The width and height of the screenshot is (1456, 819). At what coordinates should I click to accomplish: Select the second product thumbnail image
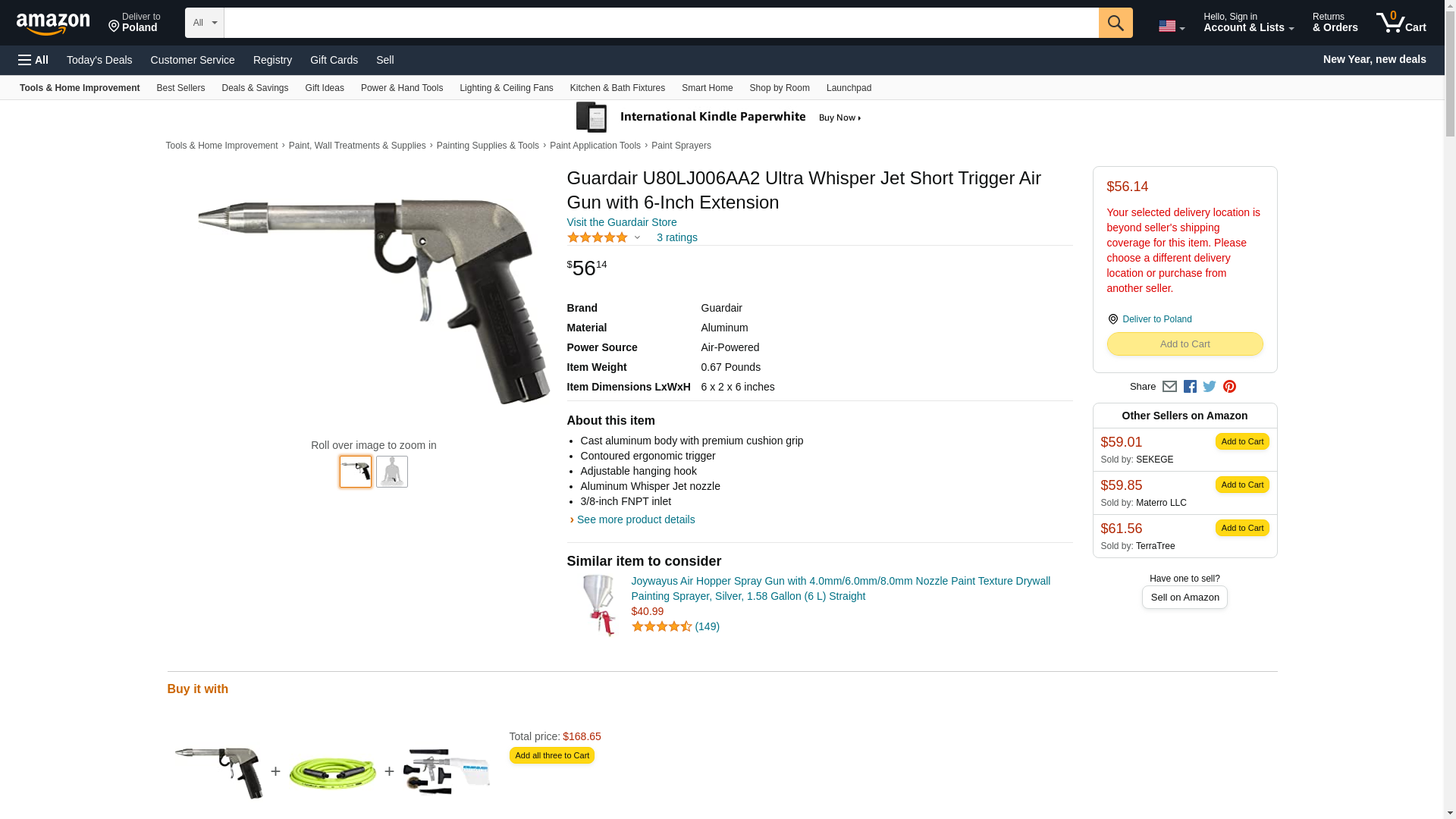coord(392,471)
